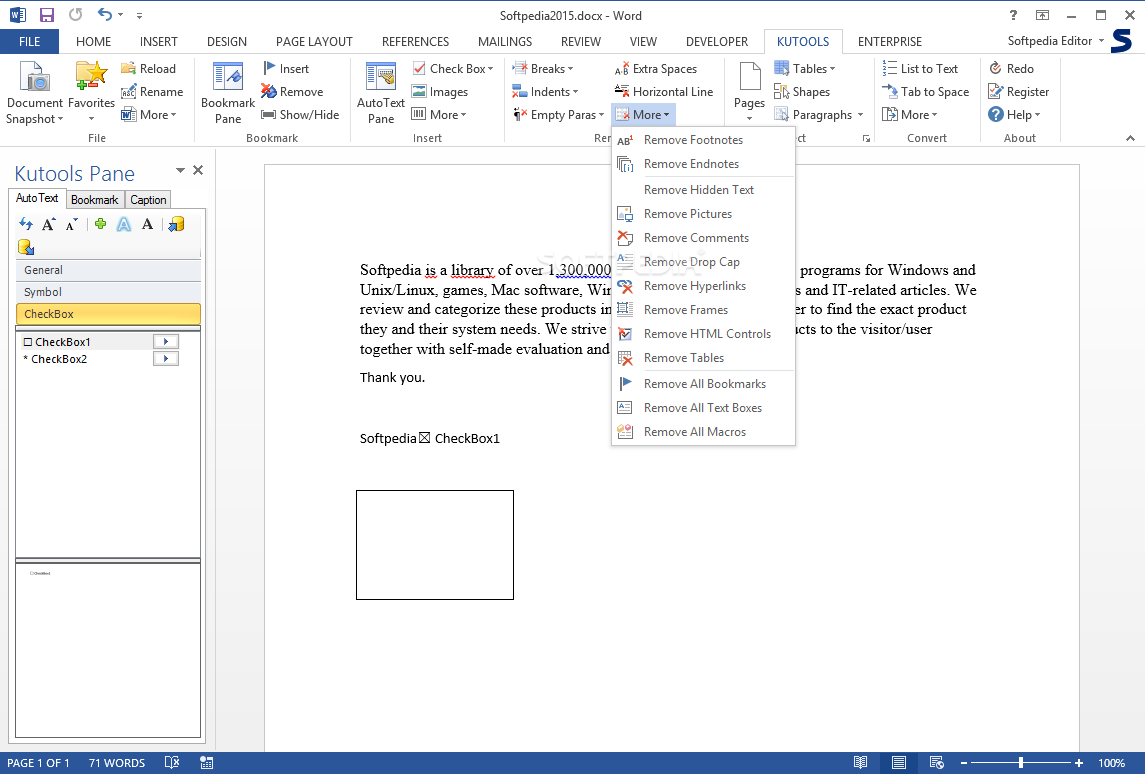
Task: Select Remove Comments menu entry
Action: point(703,237)
